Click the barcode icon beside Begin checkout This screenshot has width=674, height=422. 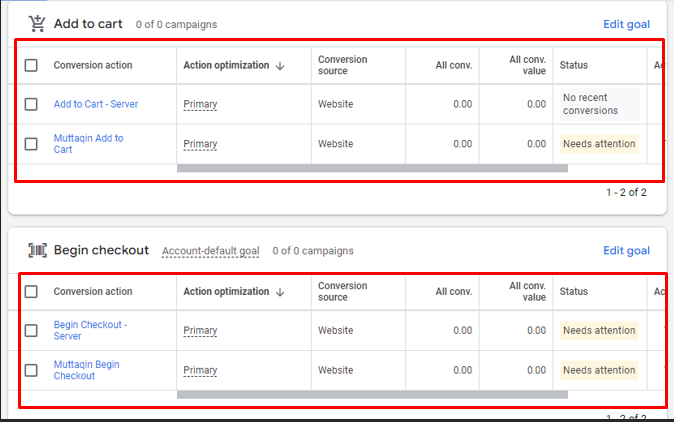coord(37,250)
